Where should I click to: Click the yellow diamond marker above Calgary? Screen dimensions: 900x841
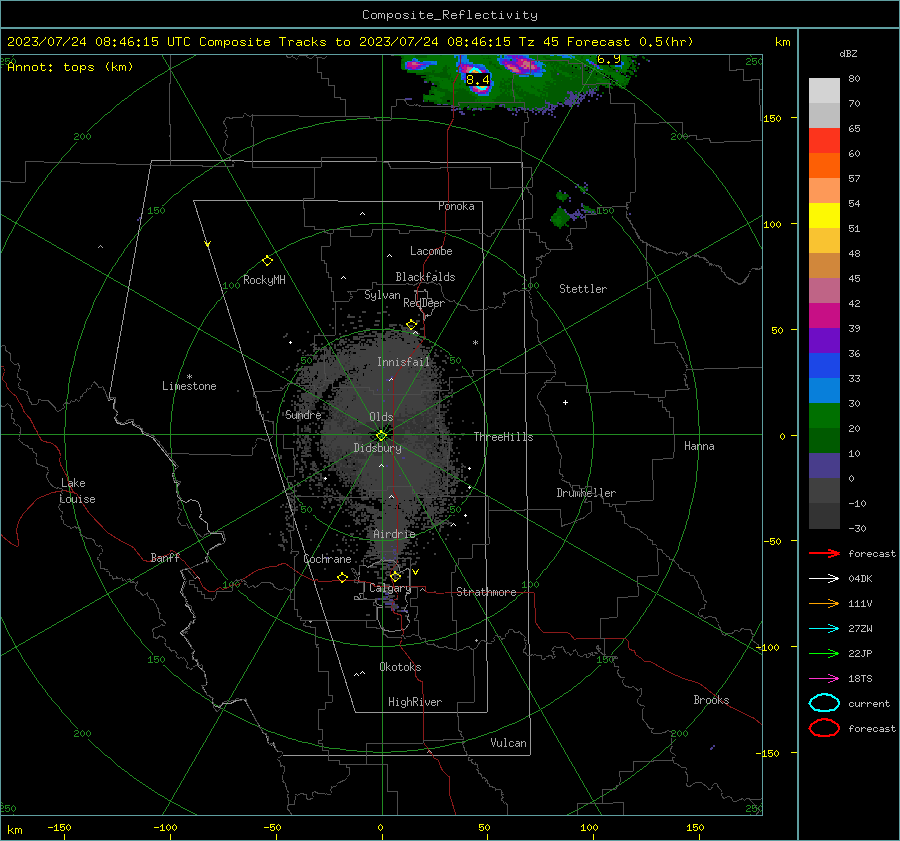[395, 576]
